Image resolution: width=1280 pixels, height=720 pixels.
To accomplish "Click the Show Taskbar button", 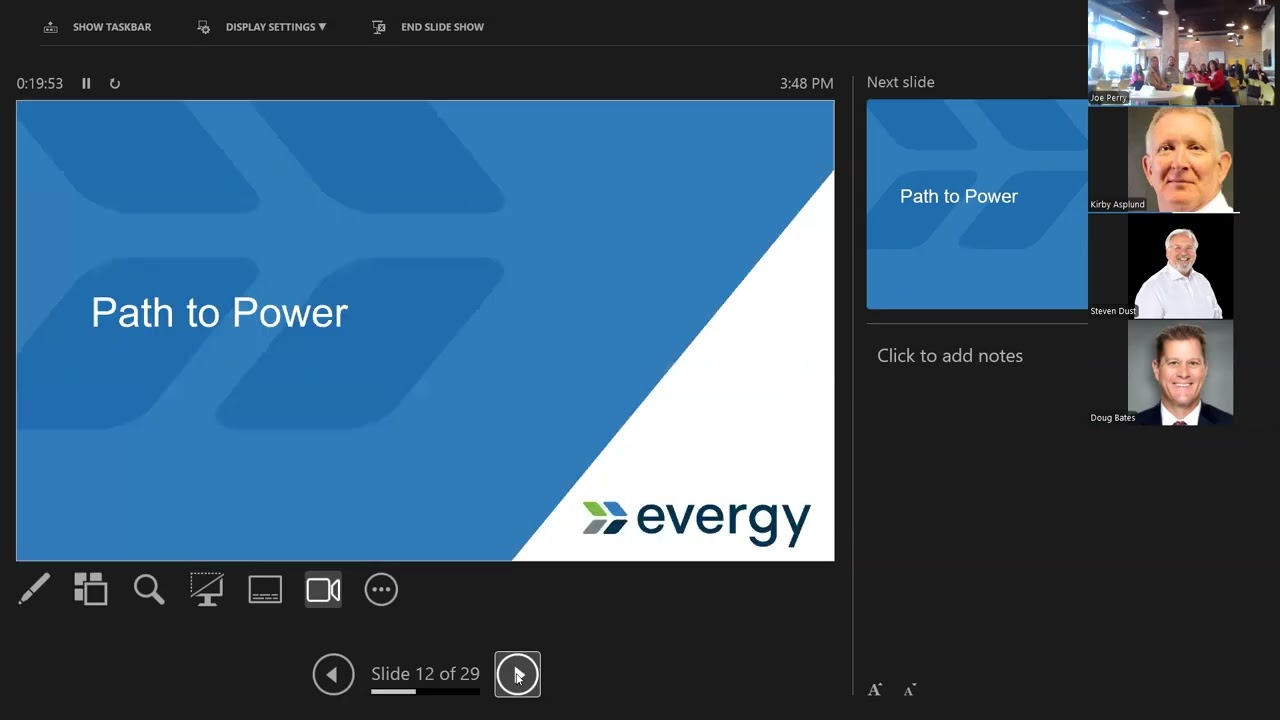I will (97, 27).
